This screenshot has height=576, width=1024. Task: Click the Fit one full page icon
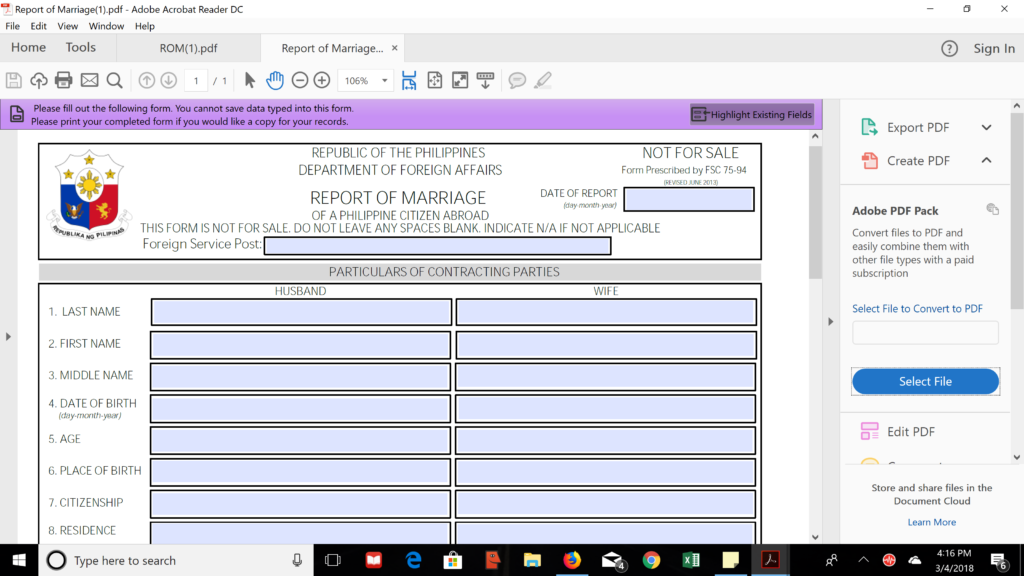click(x=434, y=80)
